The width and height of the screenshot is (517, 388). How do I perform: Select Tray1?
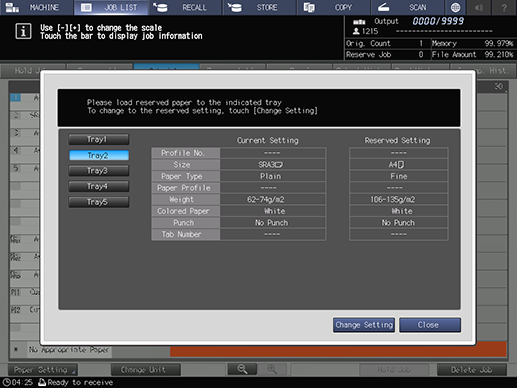(99, 139)
